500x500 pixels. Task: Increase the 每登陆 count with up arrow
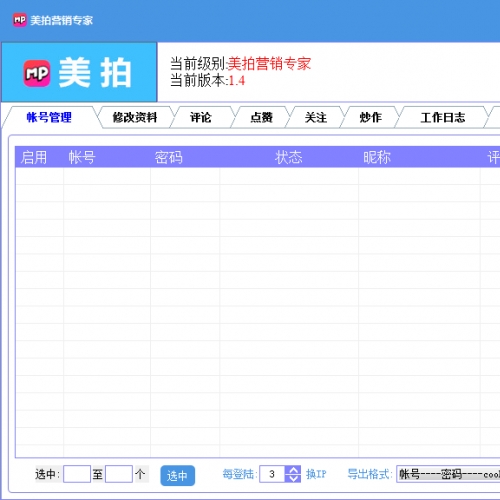[293, 470]
